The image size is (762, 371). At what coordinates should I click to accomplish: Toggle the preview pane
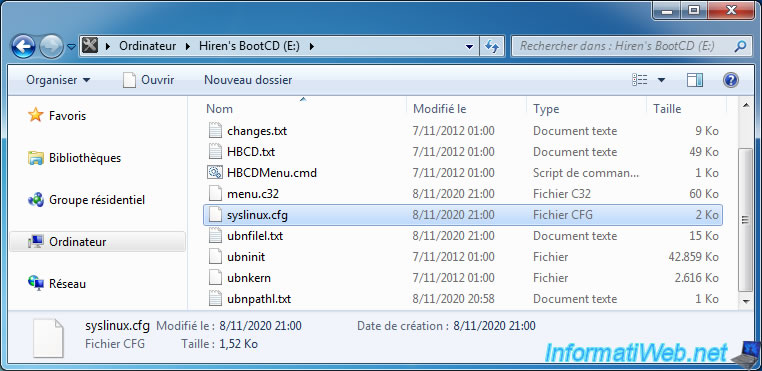tap(694, 80)
